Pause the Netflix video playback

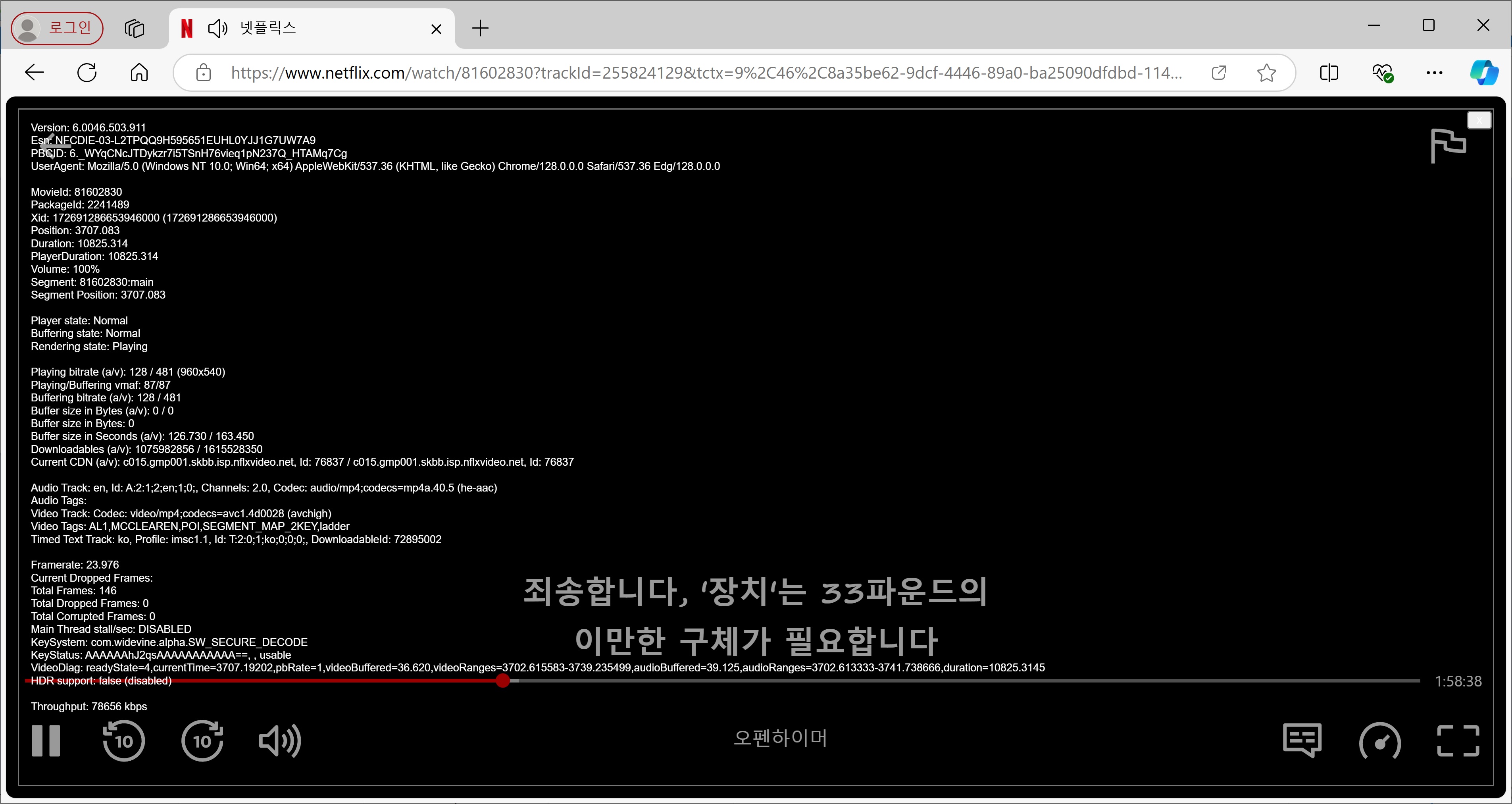coord(46,740)
